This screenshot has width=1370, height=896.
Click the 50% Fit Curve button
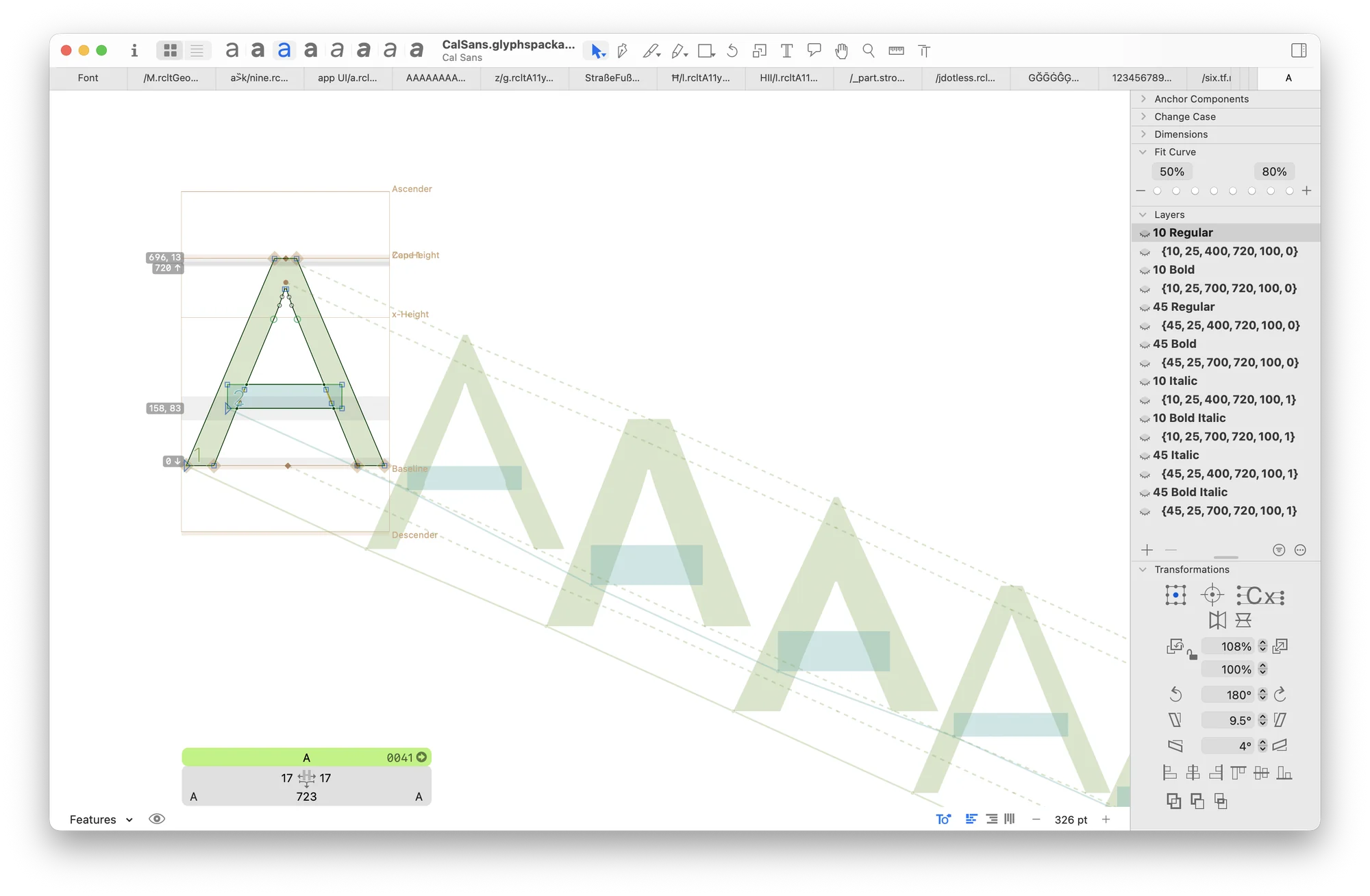tap(1172, 171)
